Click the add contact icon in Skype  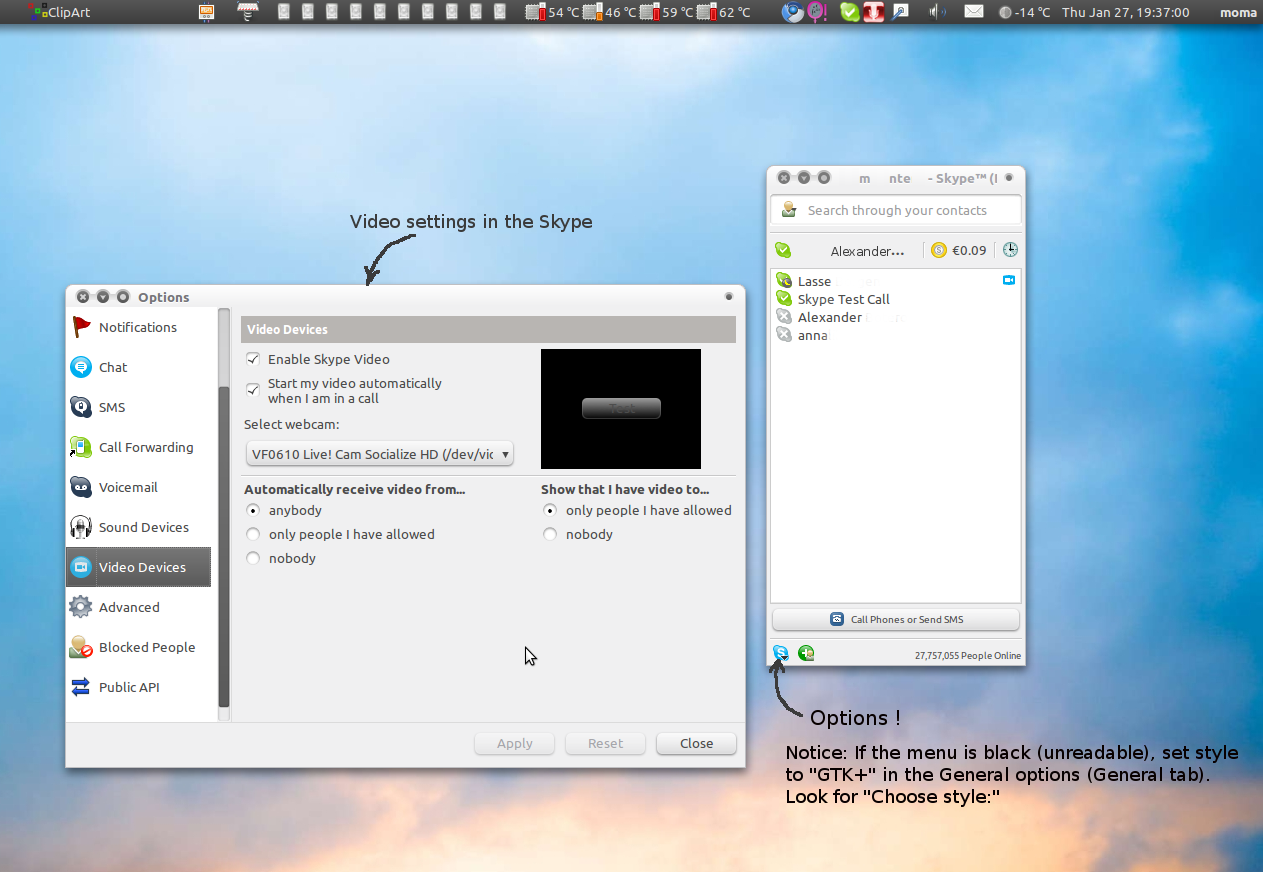tap(806, 654)
